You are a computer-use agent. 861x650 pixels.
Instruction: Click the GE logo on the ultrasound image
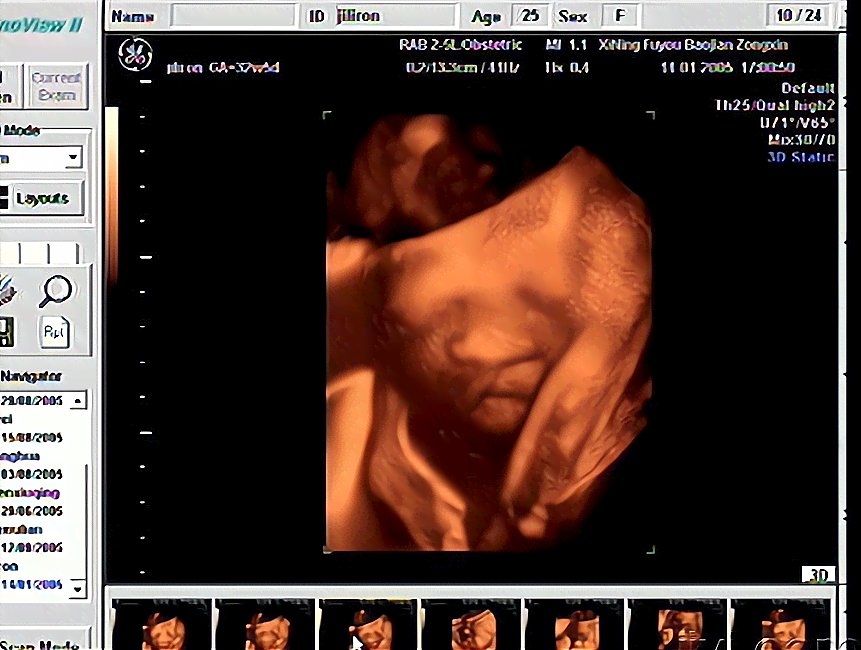(135, 54)
